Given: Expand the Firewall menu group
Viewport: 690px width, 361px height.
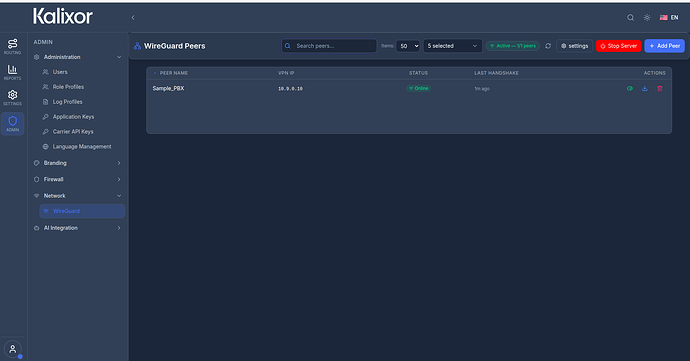Looking at the screenshot, I should coord(78,179).
